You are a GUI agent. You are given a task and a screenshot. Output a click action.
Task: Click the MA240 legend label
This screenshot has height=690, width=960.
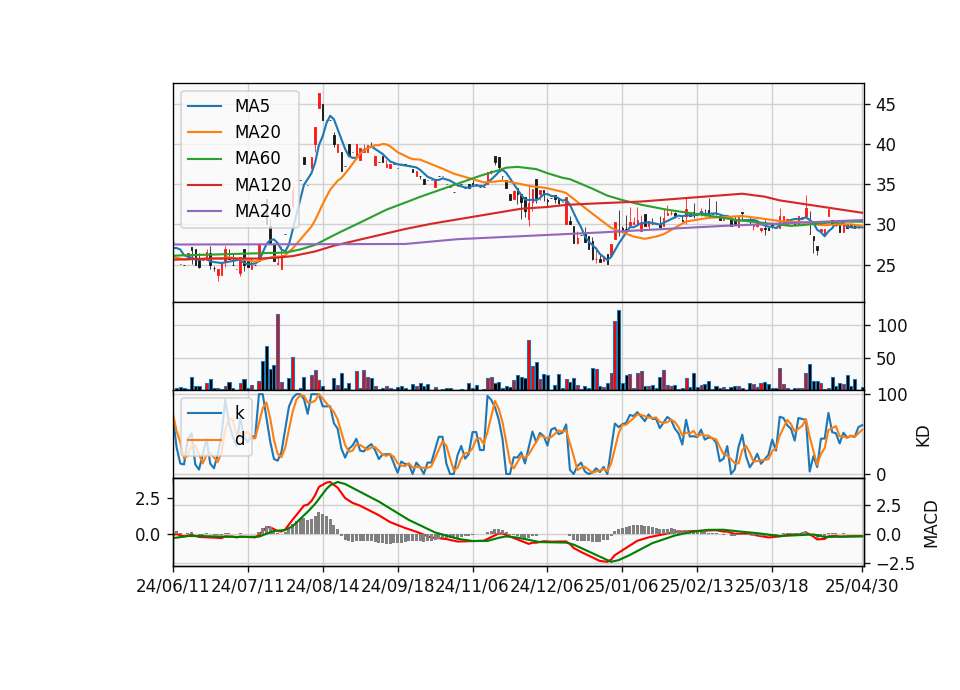[263, 211]
